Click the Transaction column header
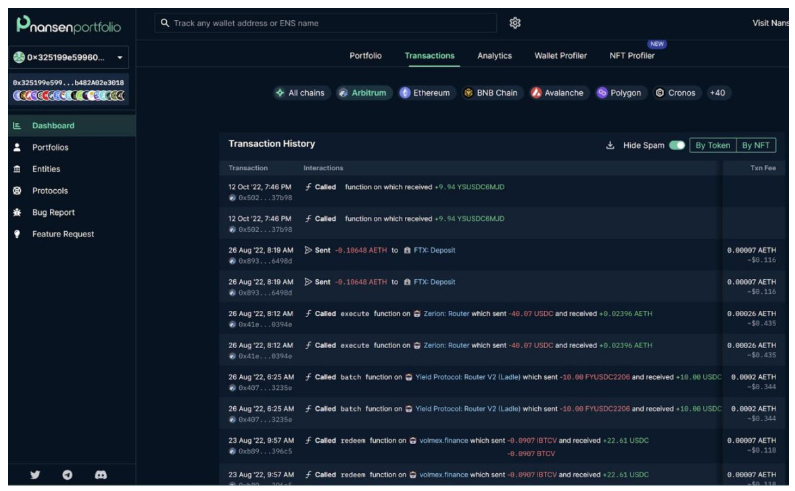 pos(248,168)
